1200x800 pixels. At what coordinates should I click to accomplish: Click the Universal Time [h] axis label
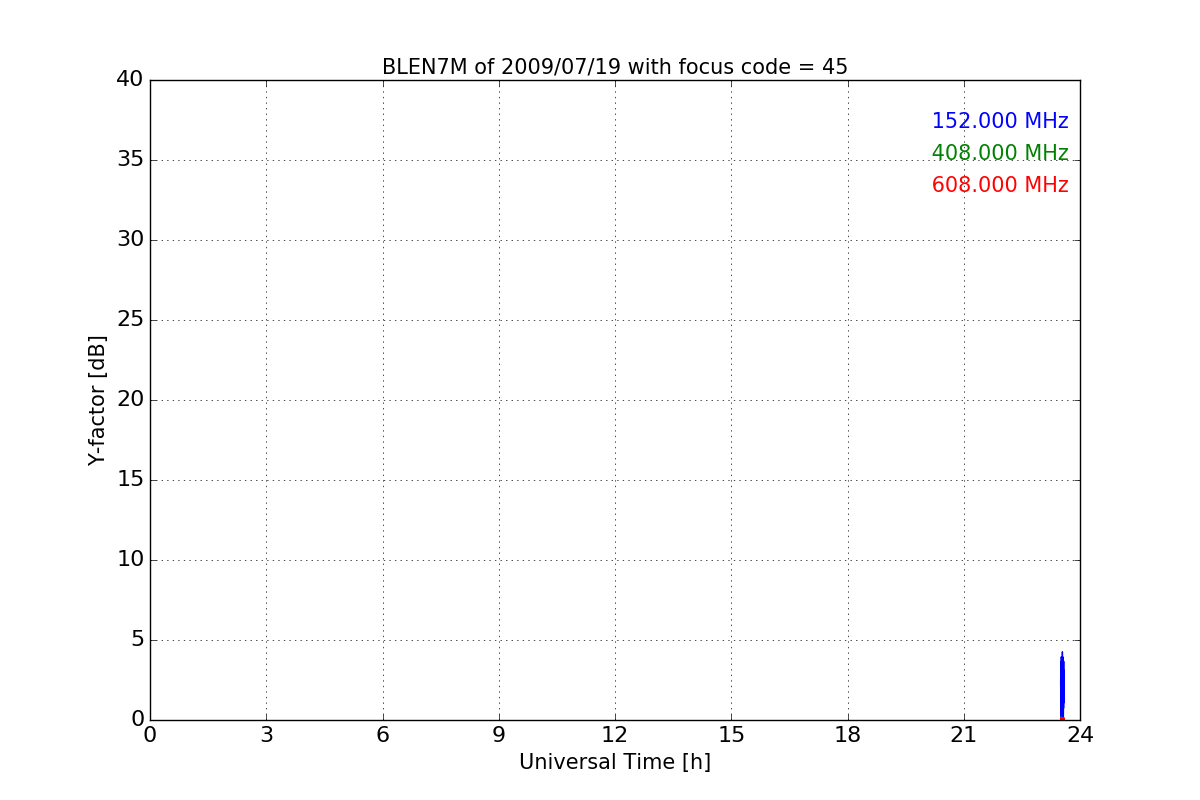614,762
